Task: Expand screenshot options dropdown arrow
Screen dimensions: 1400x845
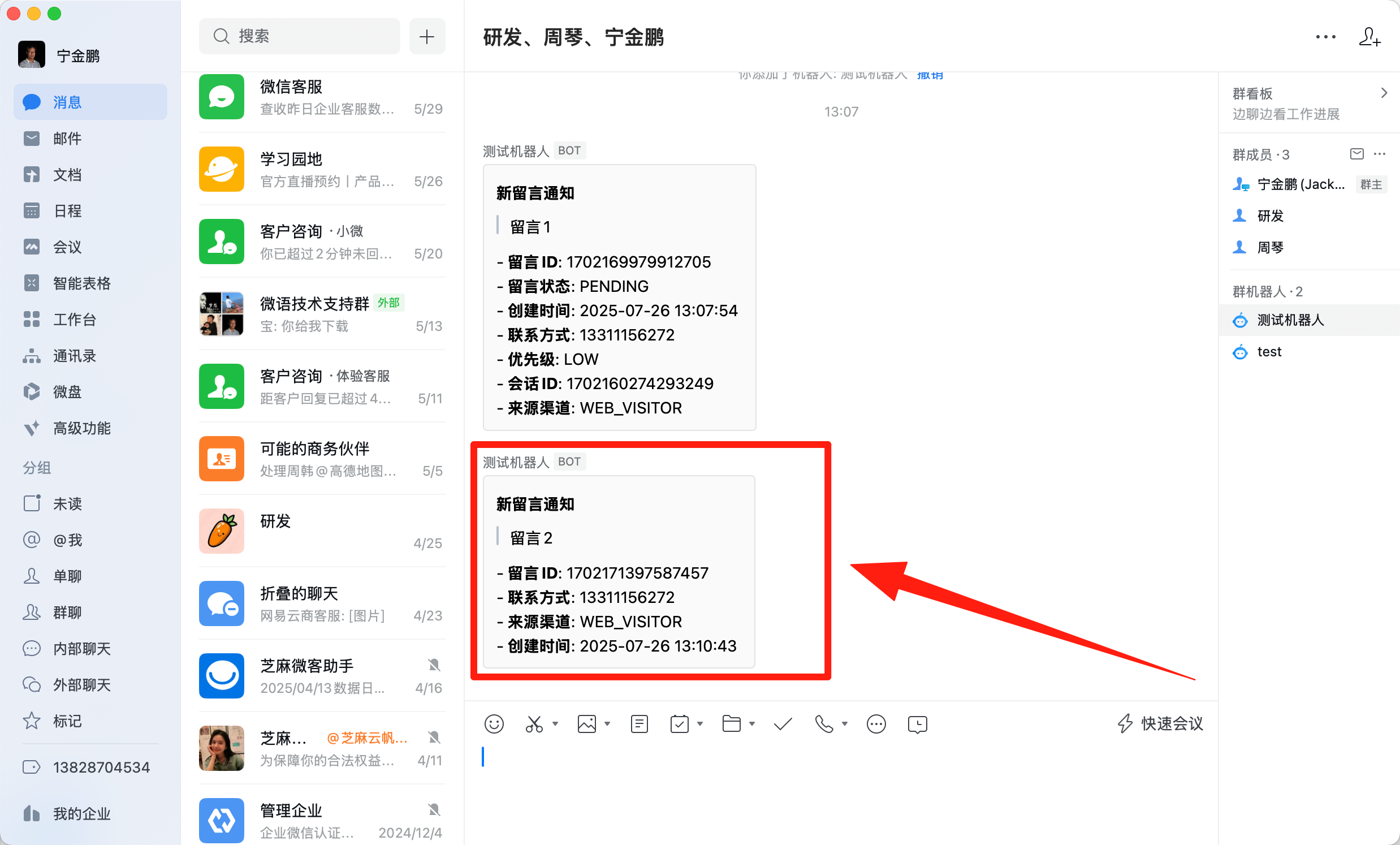Action: (555, 724)
